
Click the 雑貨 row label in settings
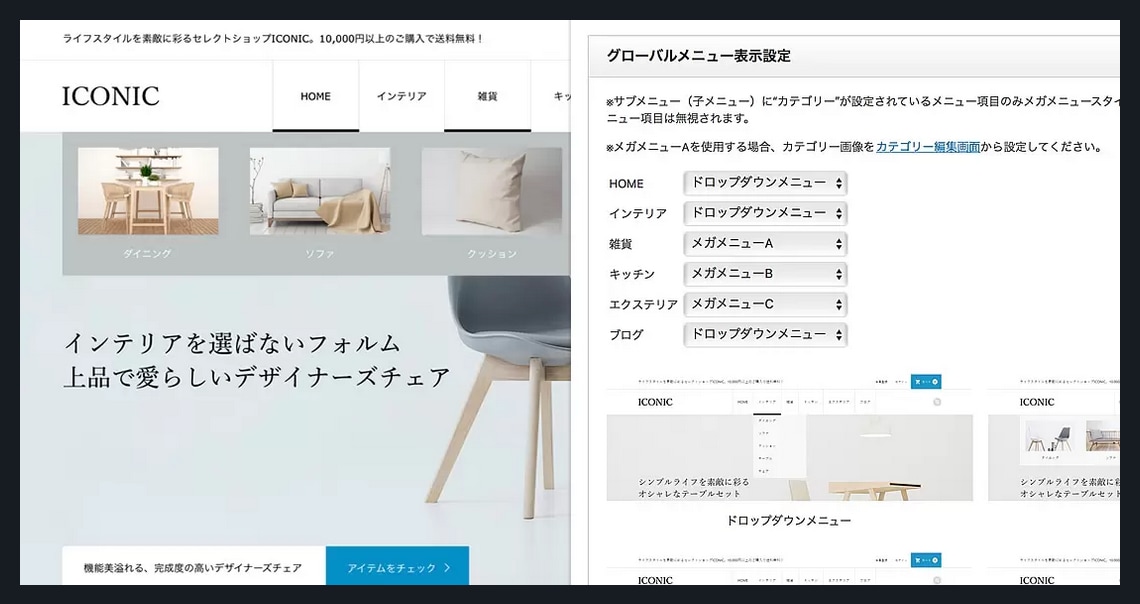coord(621,244)
